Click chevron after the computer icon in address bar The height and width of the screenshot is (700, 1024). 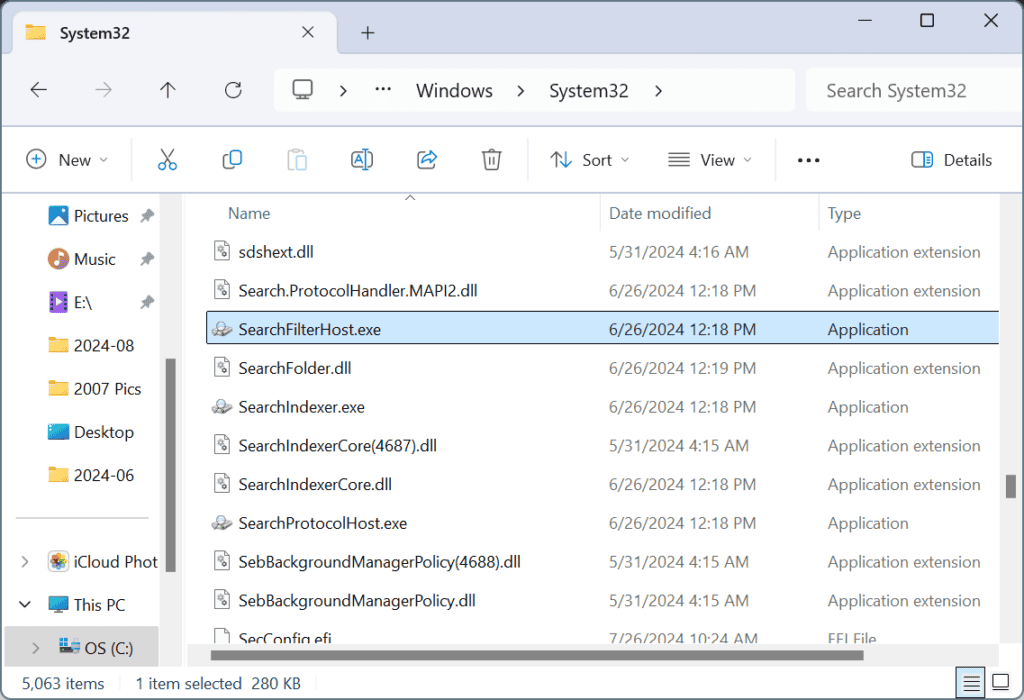(x=343, y=91)
